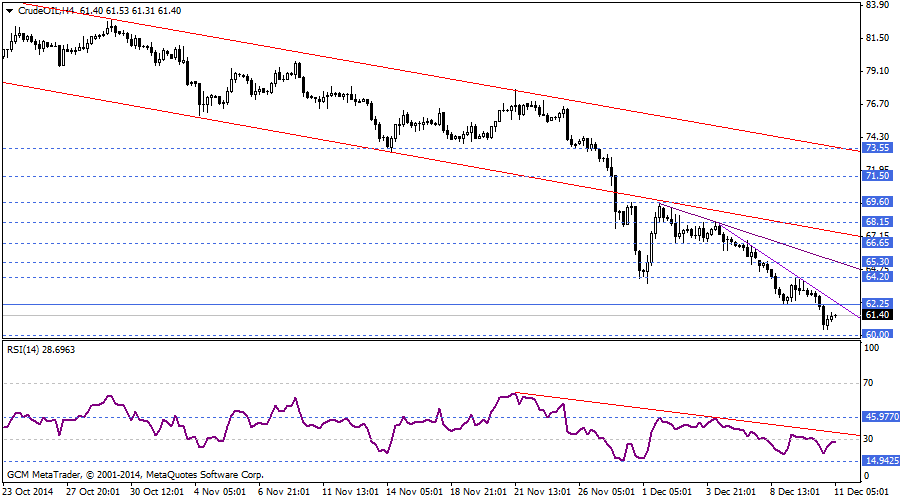Click the 66.65 price level tag
Viewport: 900px width, 500px height.
(877, 242)
